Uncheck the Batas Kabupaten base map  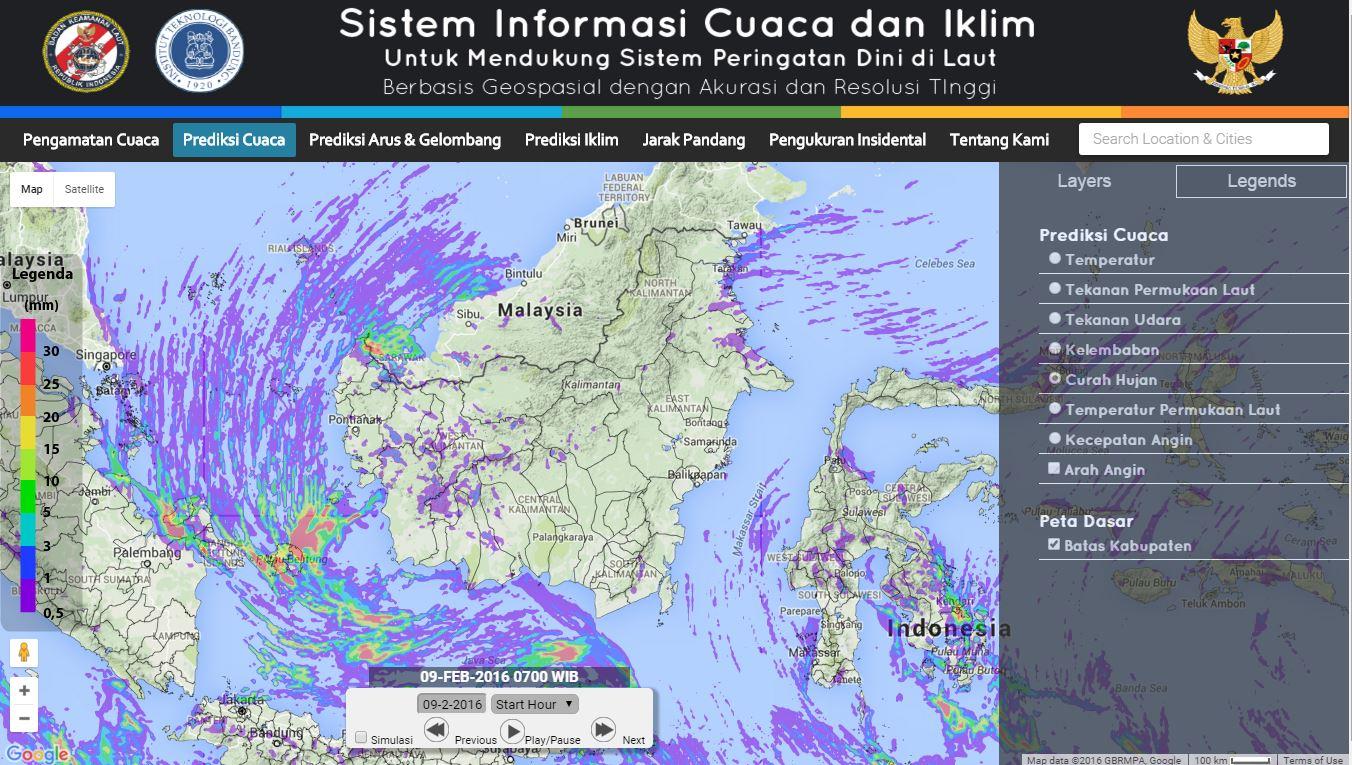(x=1054, y=544)
